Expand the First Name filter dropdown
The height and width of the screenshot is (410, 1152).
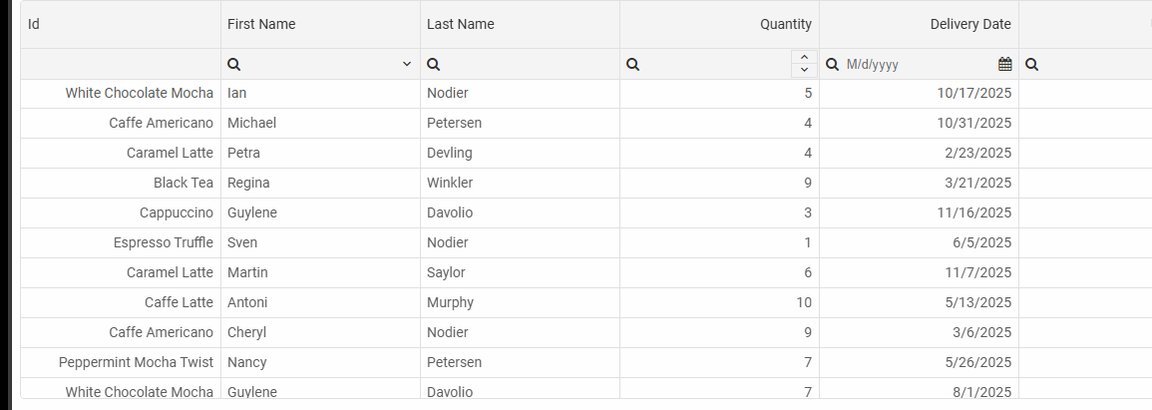pos(407,65)
